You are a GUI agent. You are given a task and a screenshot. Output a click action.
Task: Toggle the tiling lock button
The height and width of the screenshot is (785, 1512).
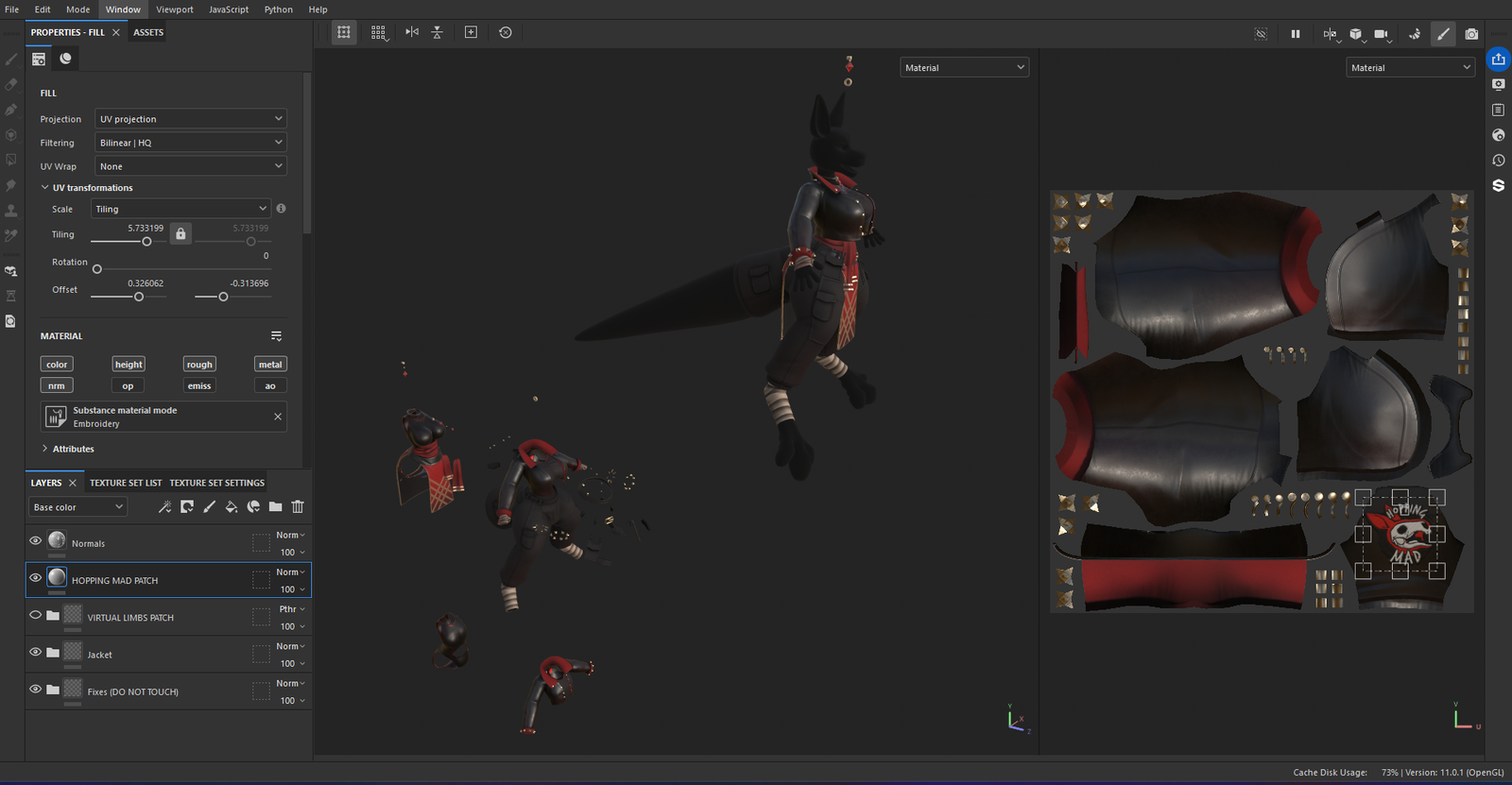[x=180, y=233]
